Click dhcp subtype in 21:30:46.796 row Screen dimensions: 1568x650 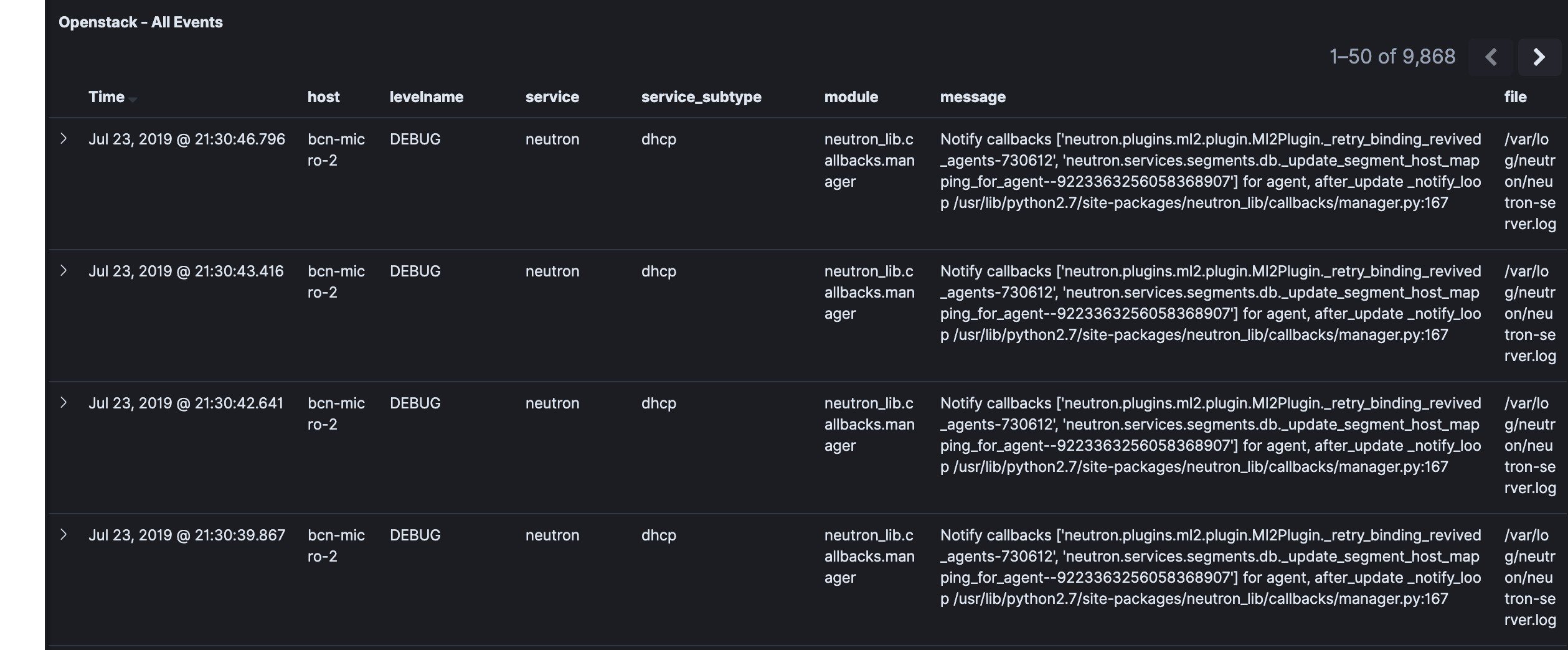tap(659, 139)
